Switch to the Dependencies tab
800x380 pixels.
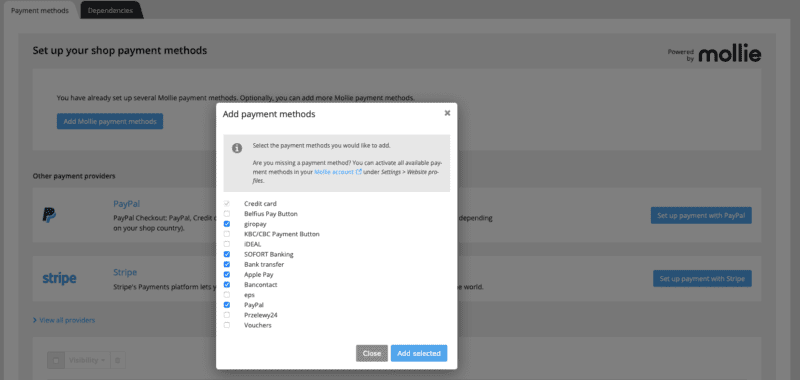pyautogui.click(x=110, y=10)
